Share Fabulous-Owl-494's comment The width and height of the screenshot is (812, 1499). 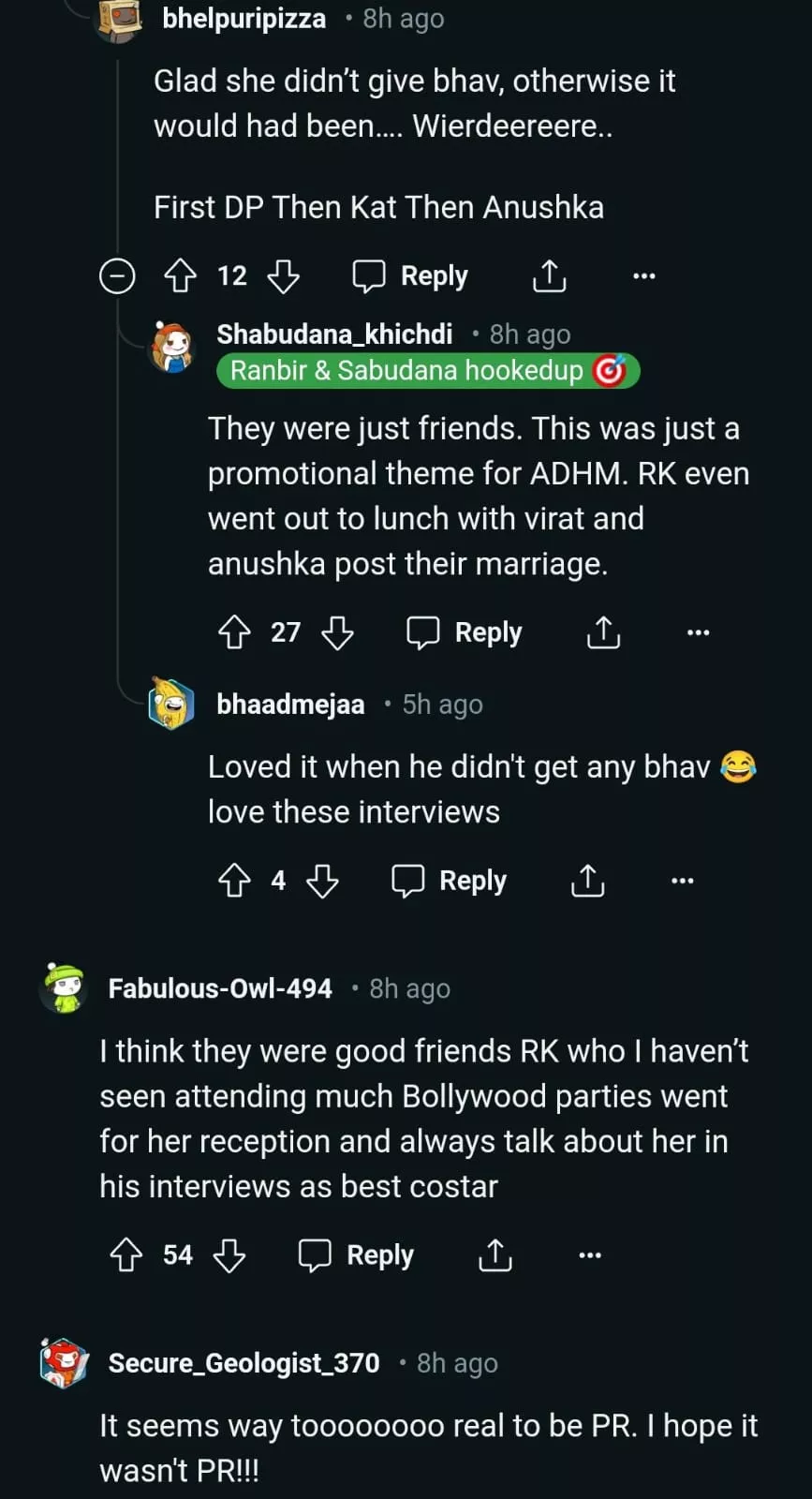coord(495,1255)
